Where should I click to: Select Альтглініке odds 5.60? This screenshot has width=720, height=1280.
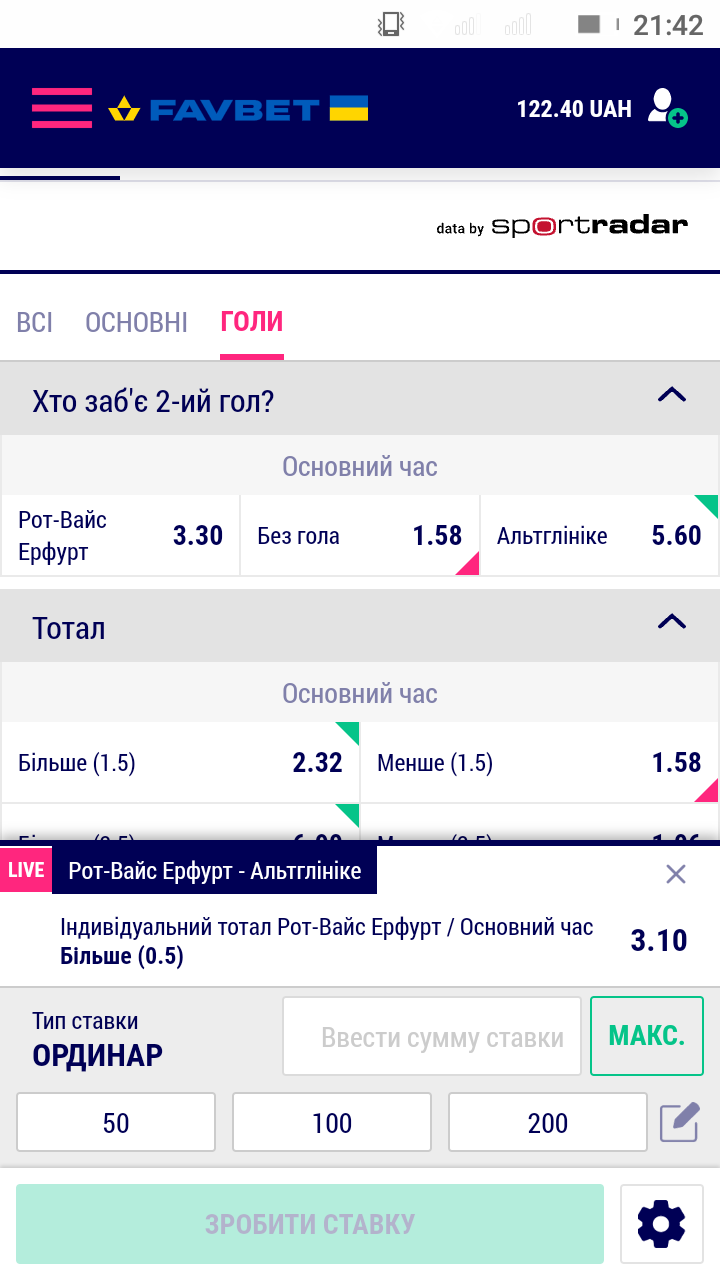point(599,536)
